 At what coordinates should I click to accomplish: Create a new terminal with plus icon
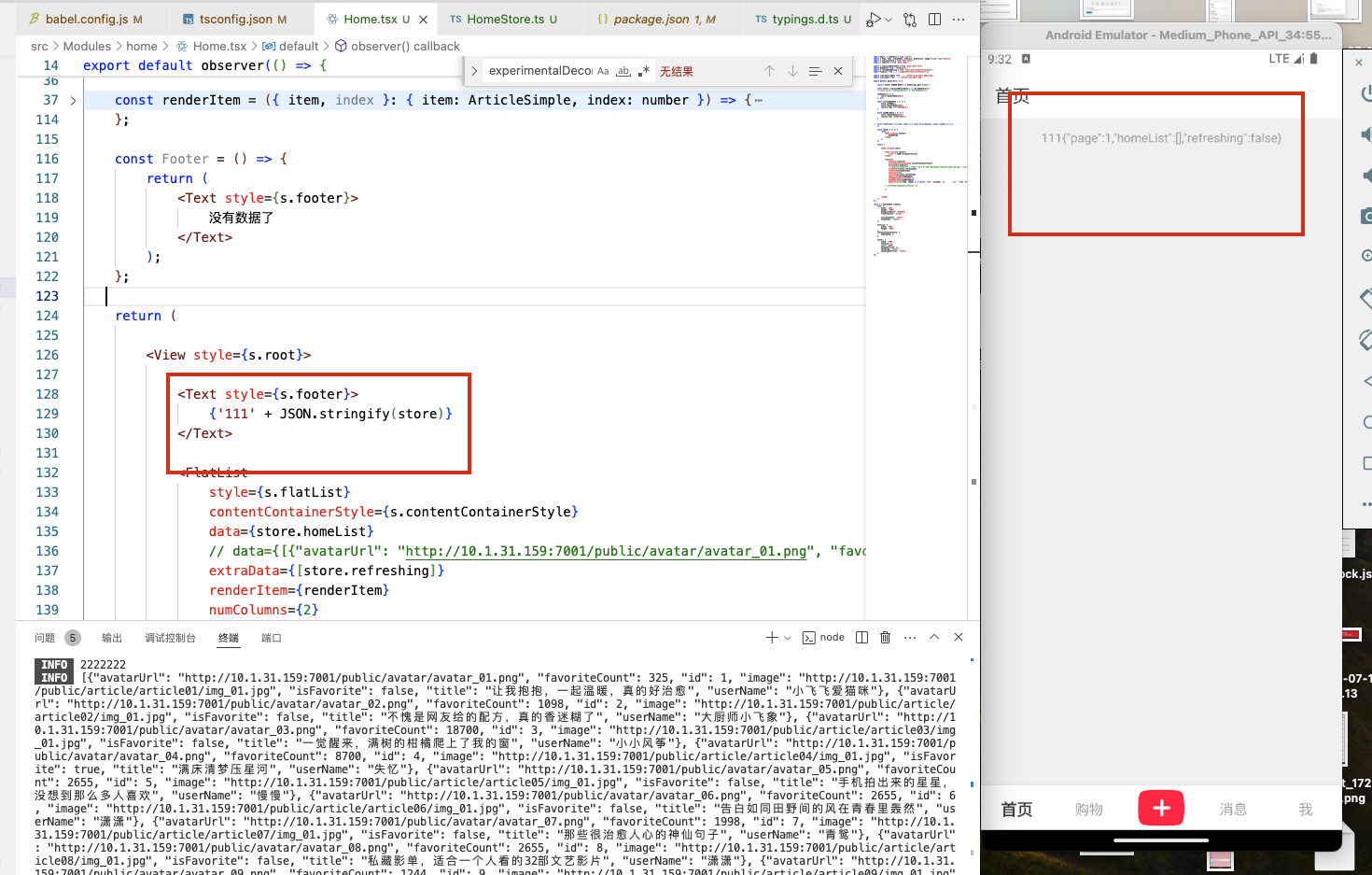[x=772, y=638]
